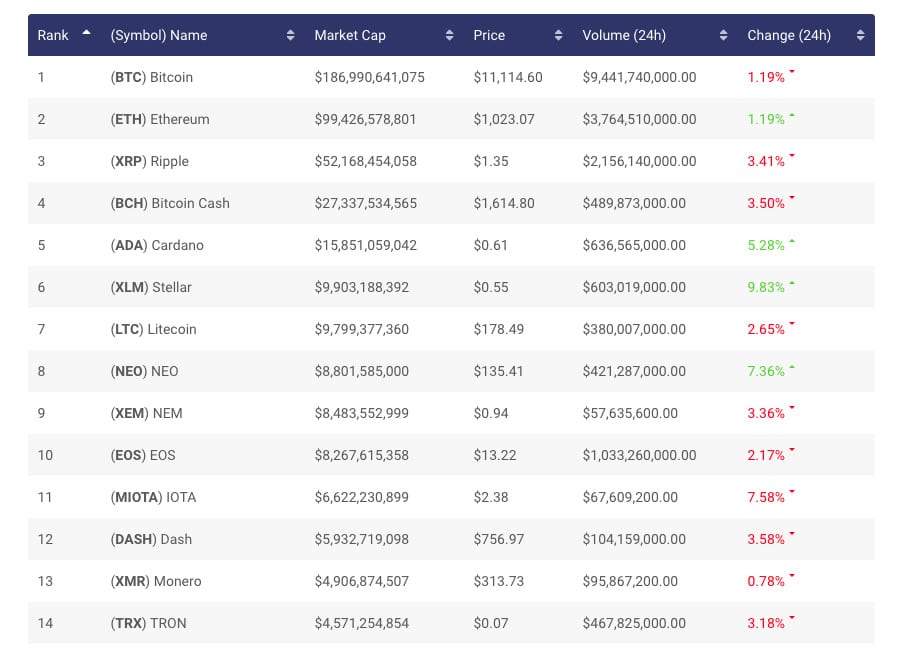Image resolution: width=900 pixels, height=660 pixels.
Task: Click sort arrows beside Market Cap
Action: (x=449, y=36)
